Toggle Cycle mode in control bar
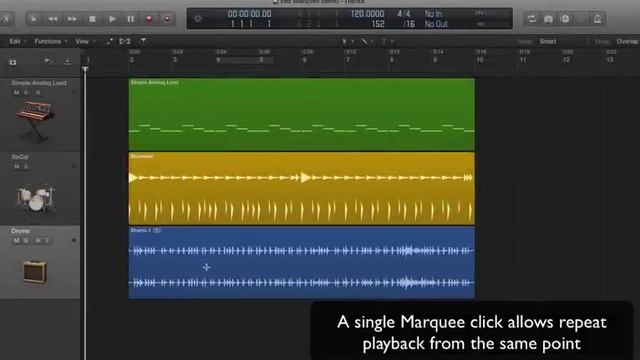This screenshot has width=640, height=360. pos(531,19)
